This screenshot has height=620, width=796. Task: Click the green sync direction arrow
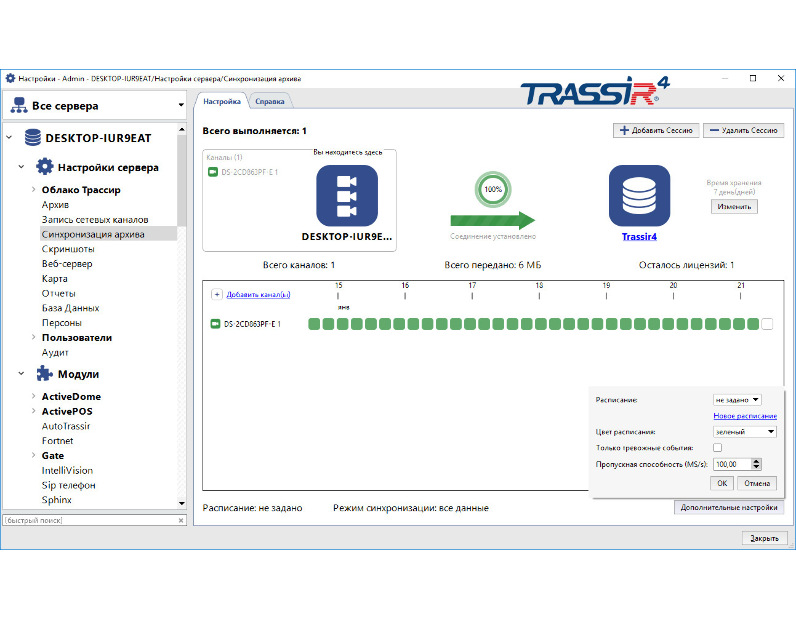[492, 220]
